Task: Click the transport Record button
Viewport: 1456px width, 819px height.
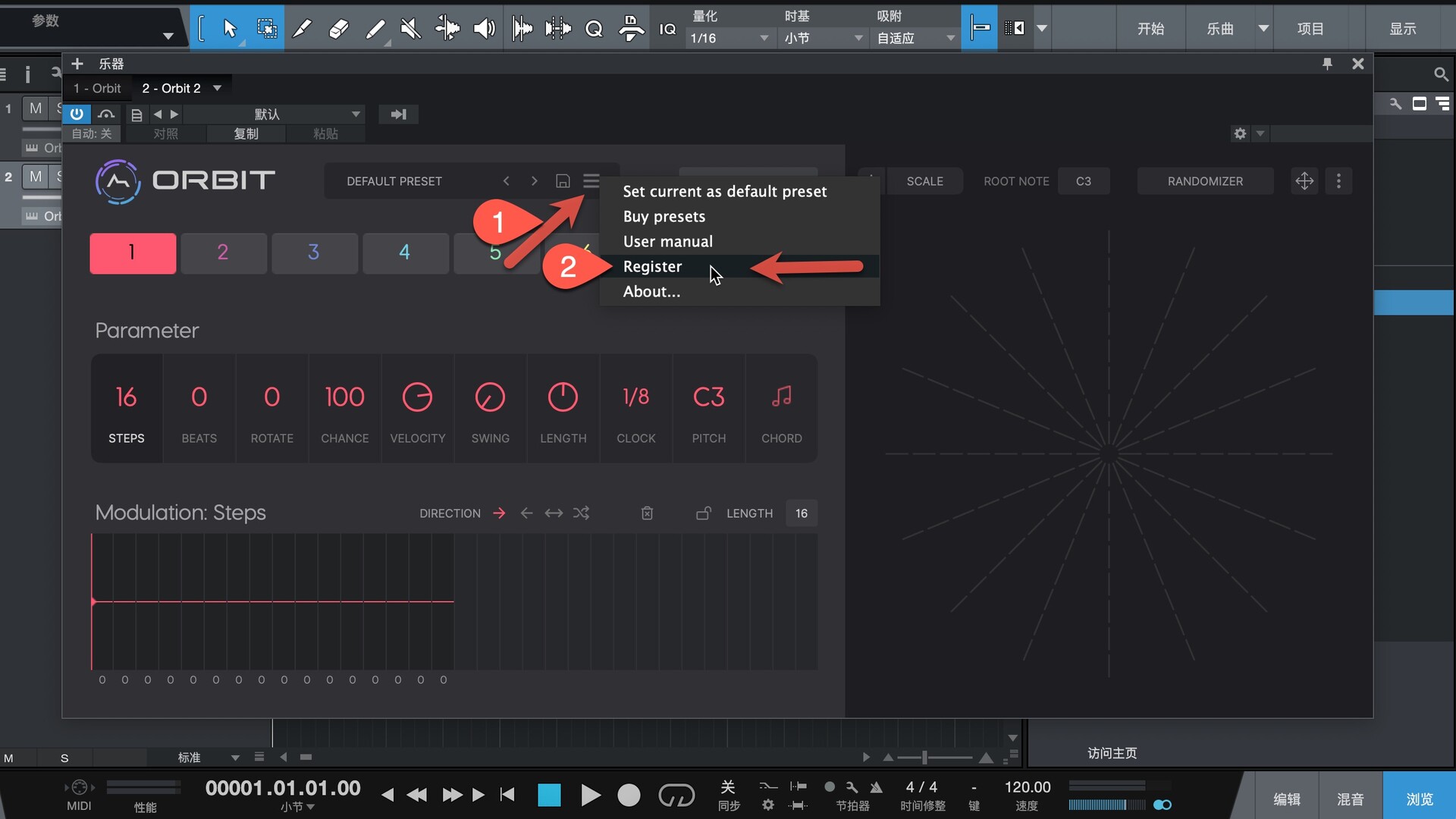Action: pos(629,795)
